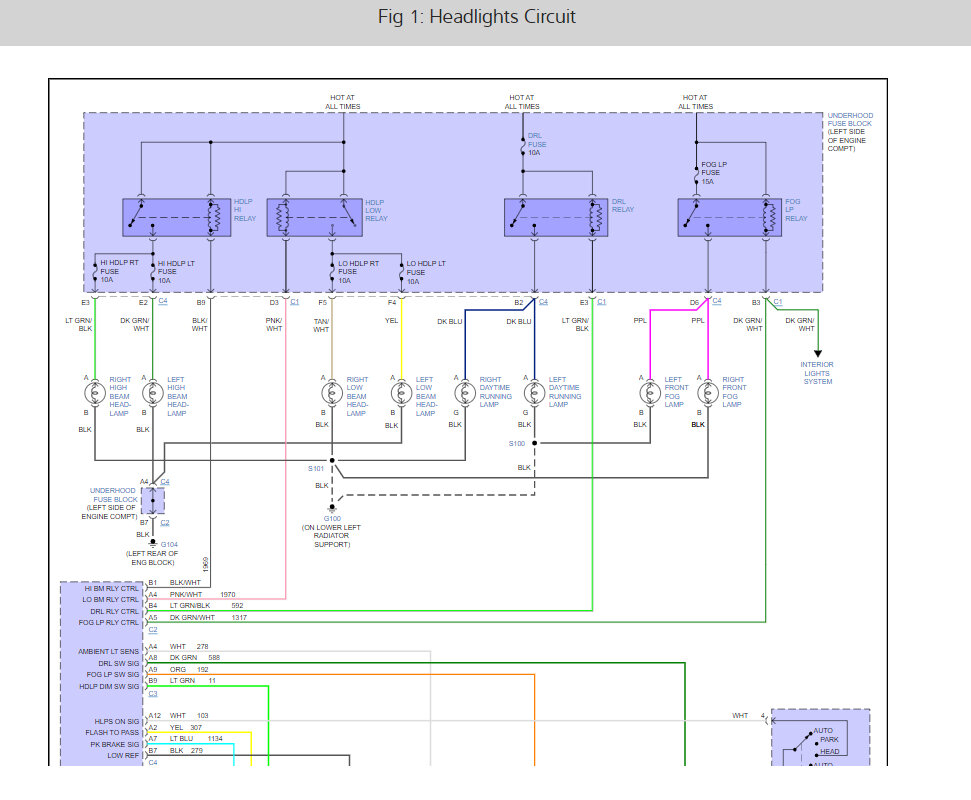Open the C1 connector link beside D3
The image size is (971, 800).
295,302
